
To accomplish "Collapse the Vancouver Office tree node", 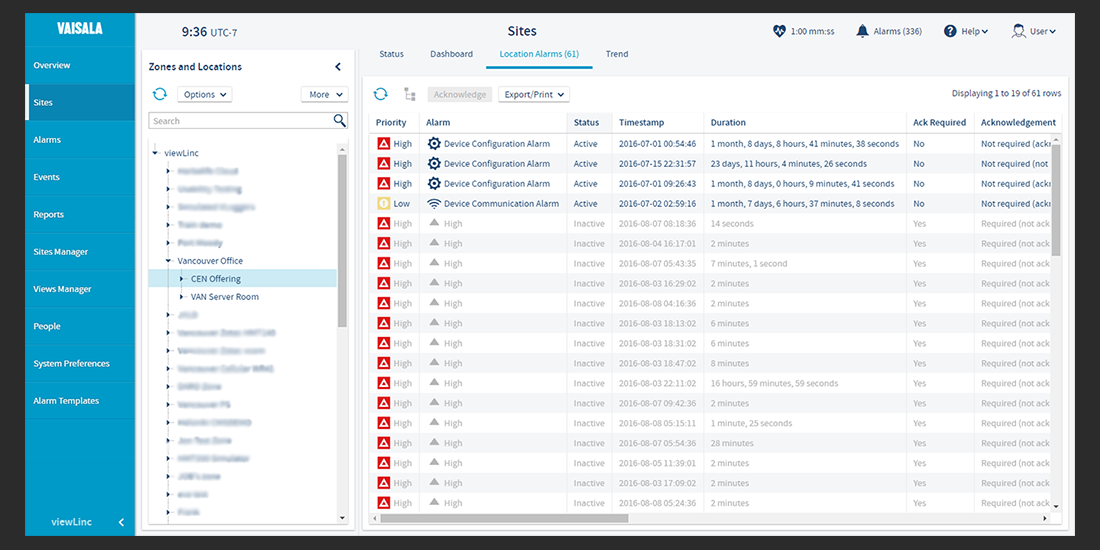I will (168, 261).
